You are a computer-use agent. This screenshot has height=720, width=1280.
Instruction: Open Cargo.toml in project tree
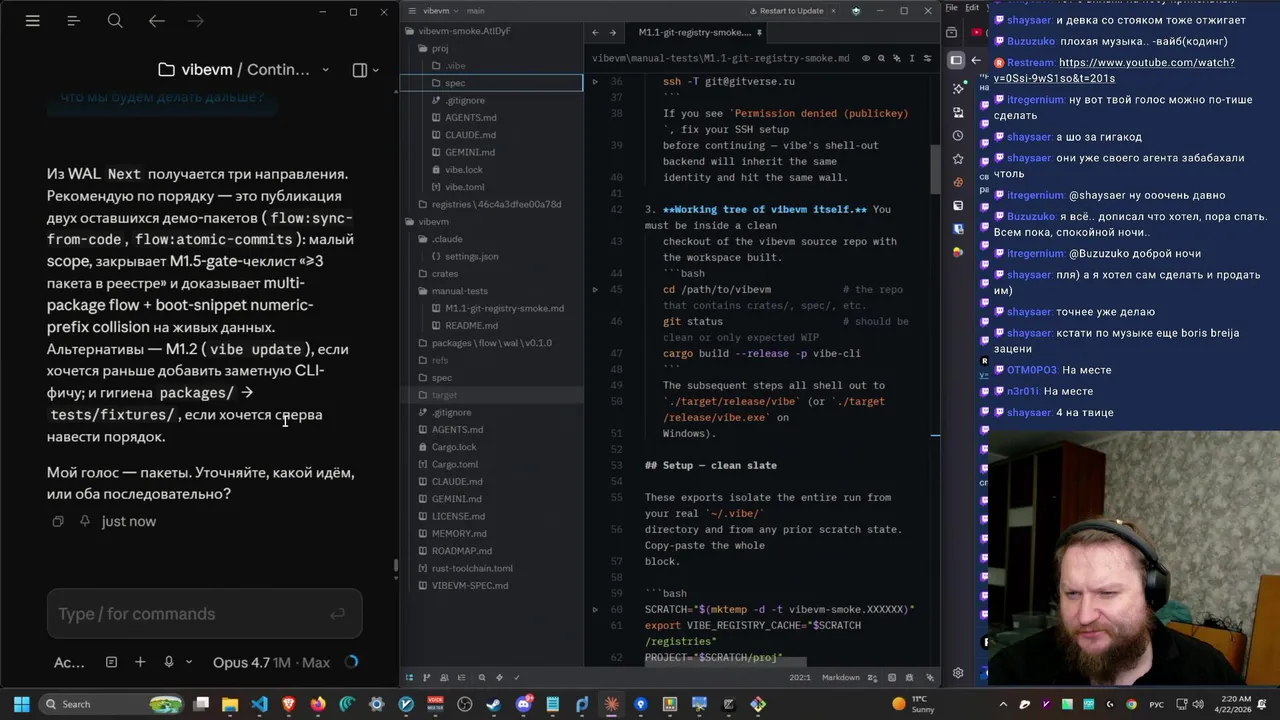(x=454, y=464)
